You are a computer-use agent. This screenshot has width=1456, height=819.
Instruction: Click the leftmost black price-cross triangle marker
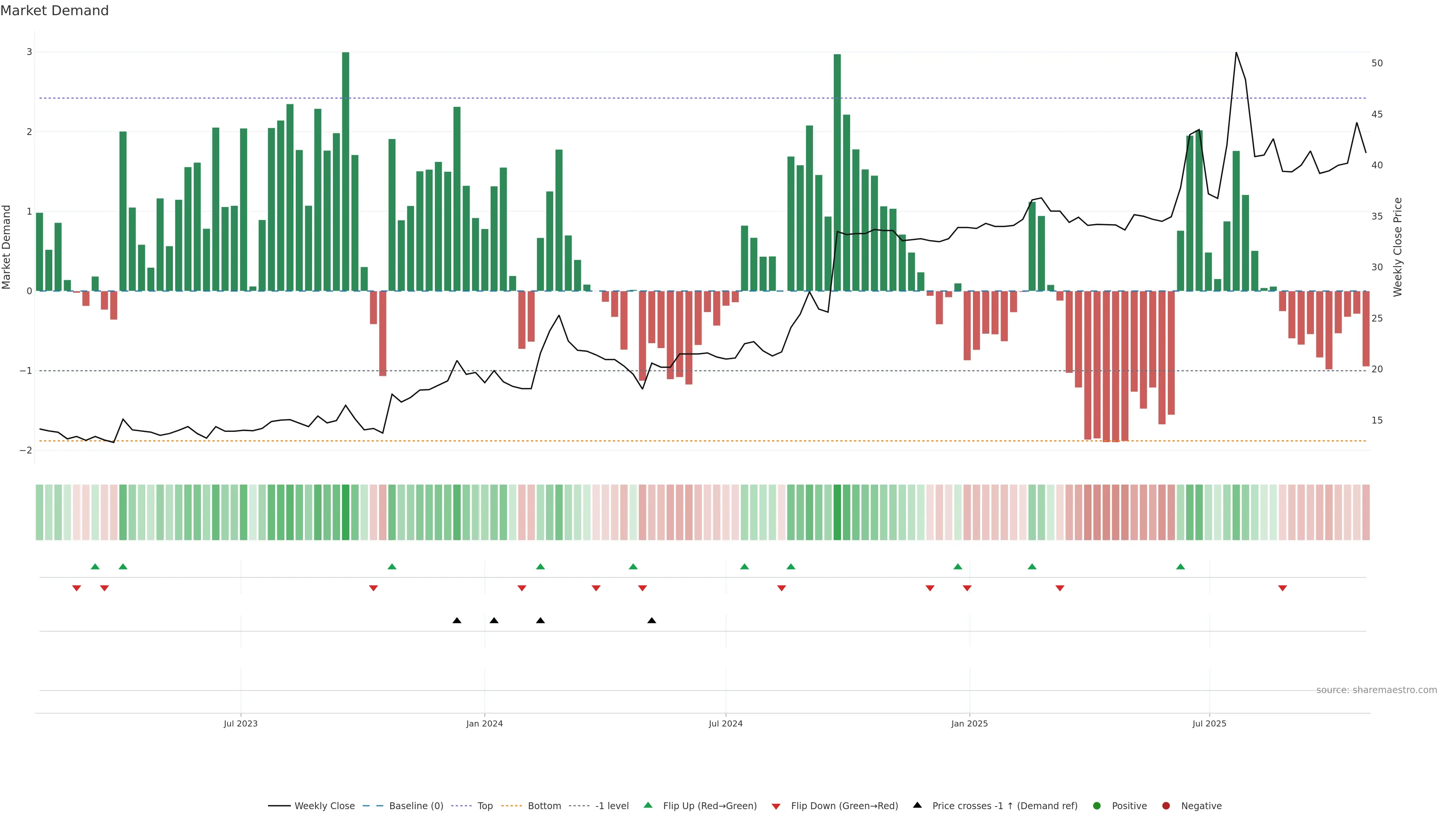457,621
